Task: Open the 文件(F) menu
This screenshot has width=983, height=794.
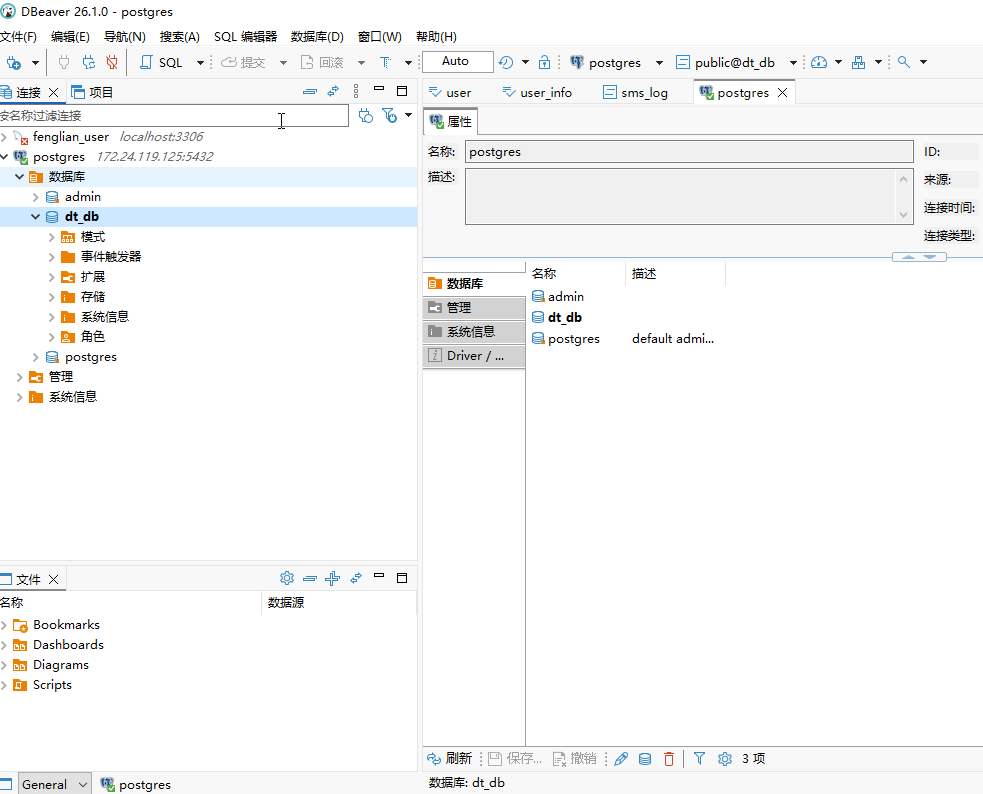Action: (x=19, y=36)
